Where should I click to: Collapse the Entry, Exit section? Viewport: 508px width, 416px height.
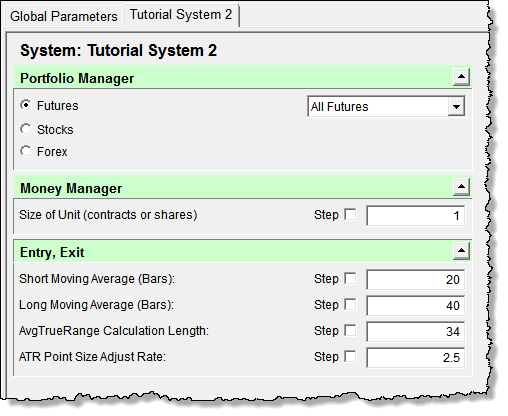point(461,251)
